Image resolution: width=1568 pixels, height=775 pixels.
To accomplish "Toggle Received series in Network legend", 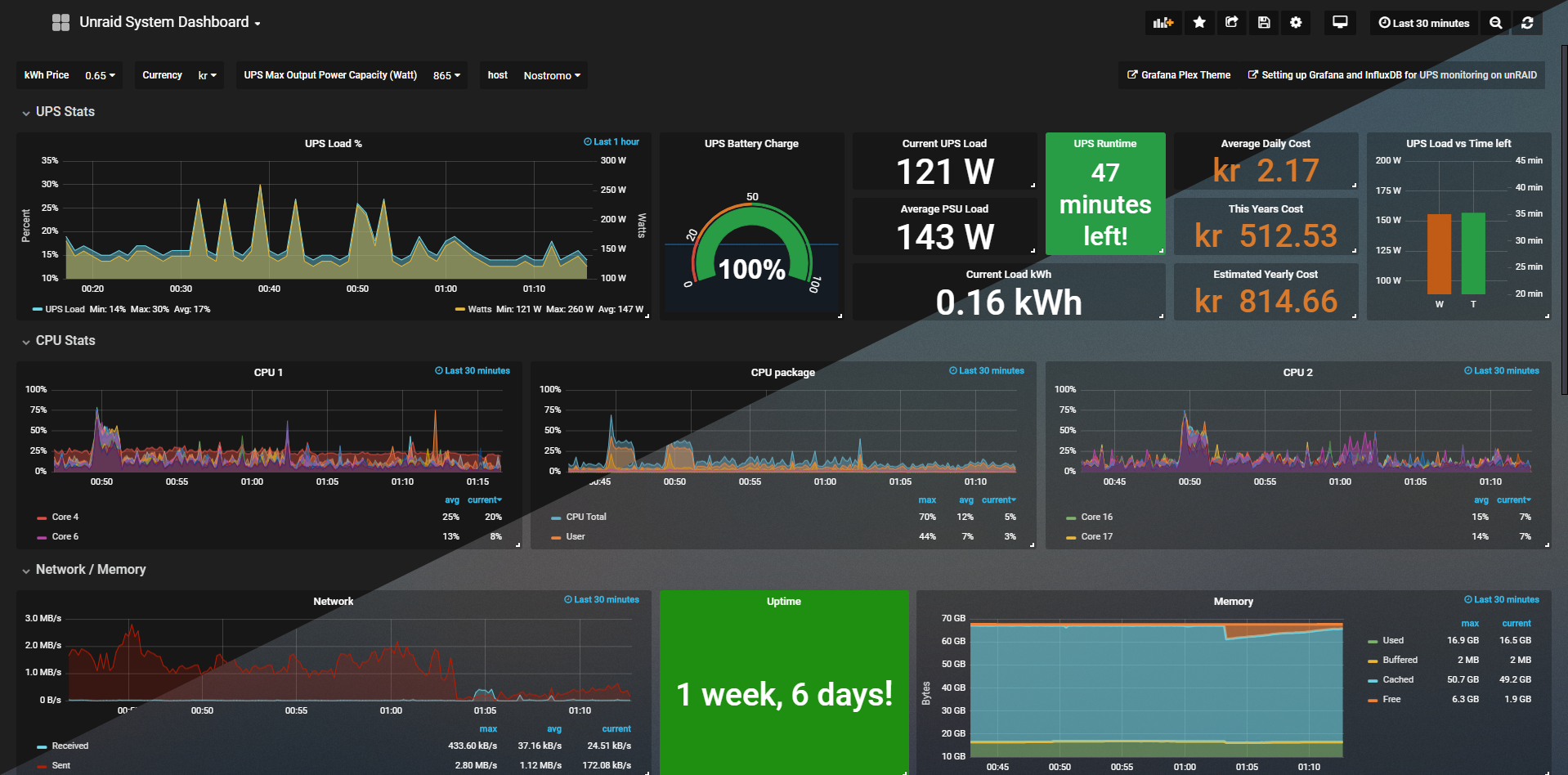I will (69, 746).
